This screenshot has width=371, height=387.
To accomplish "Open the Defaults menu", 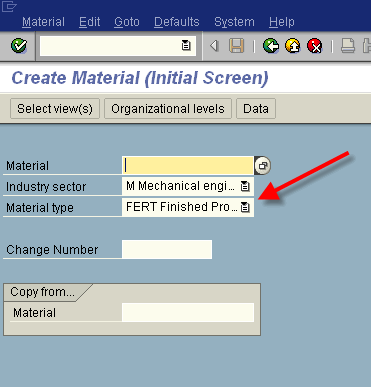I will (177, 22).
